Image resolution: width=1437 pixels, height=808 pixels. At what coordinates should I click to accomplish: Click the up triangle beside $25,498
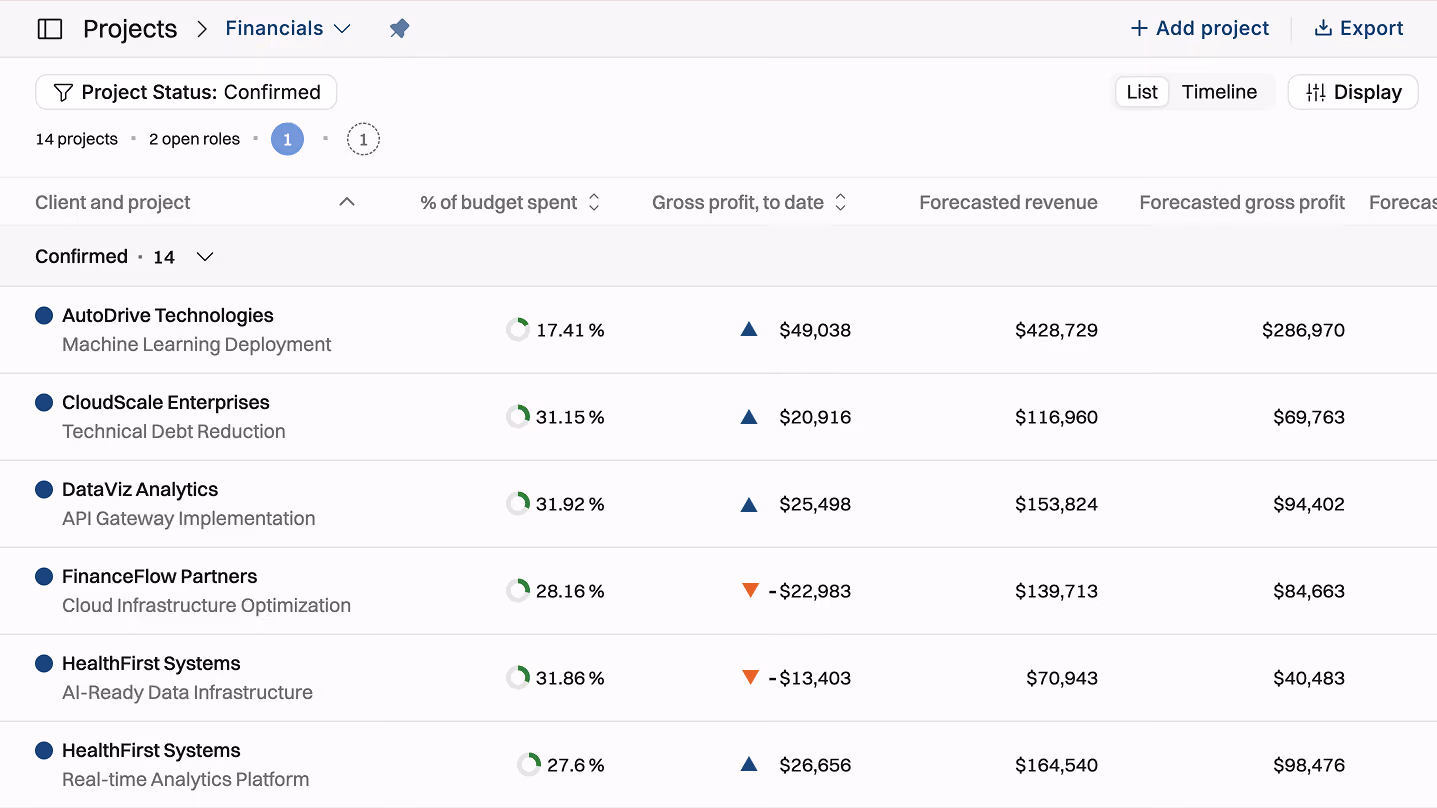click(749, 503)
